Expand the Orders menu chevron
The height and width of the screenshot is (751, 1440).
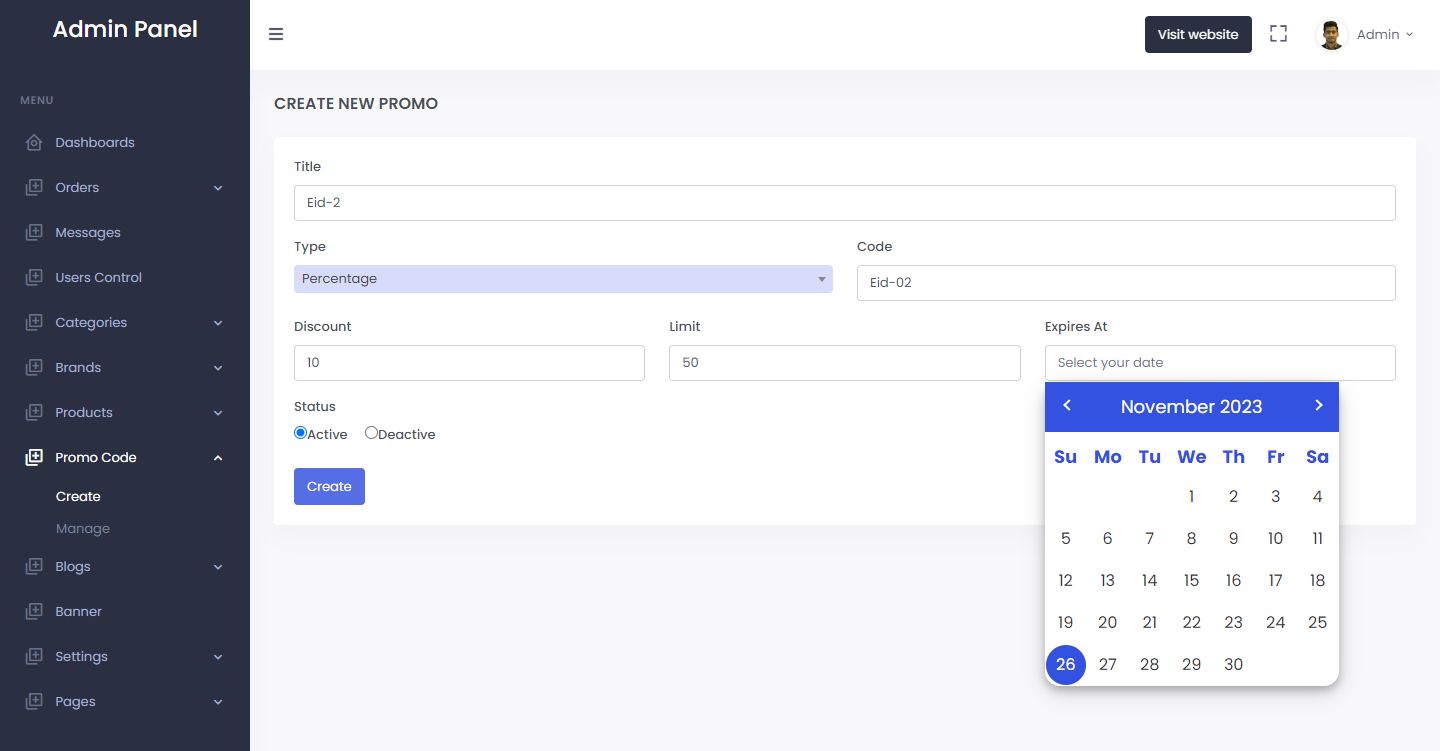(x=218, y=188)
